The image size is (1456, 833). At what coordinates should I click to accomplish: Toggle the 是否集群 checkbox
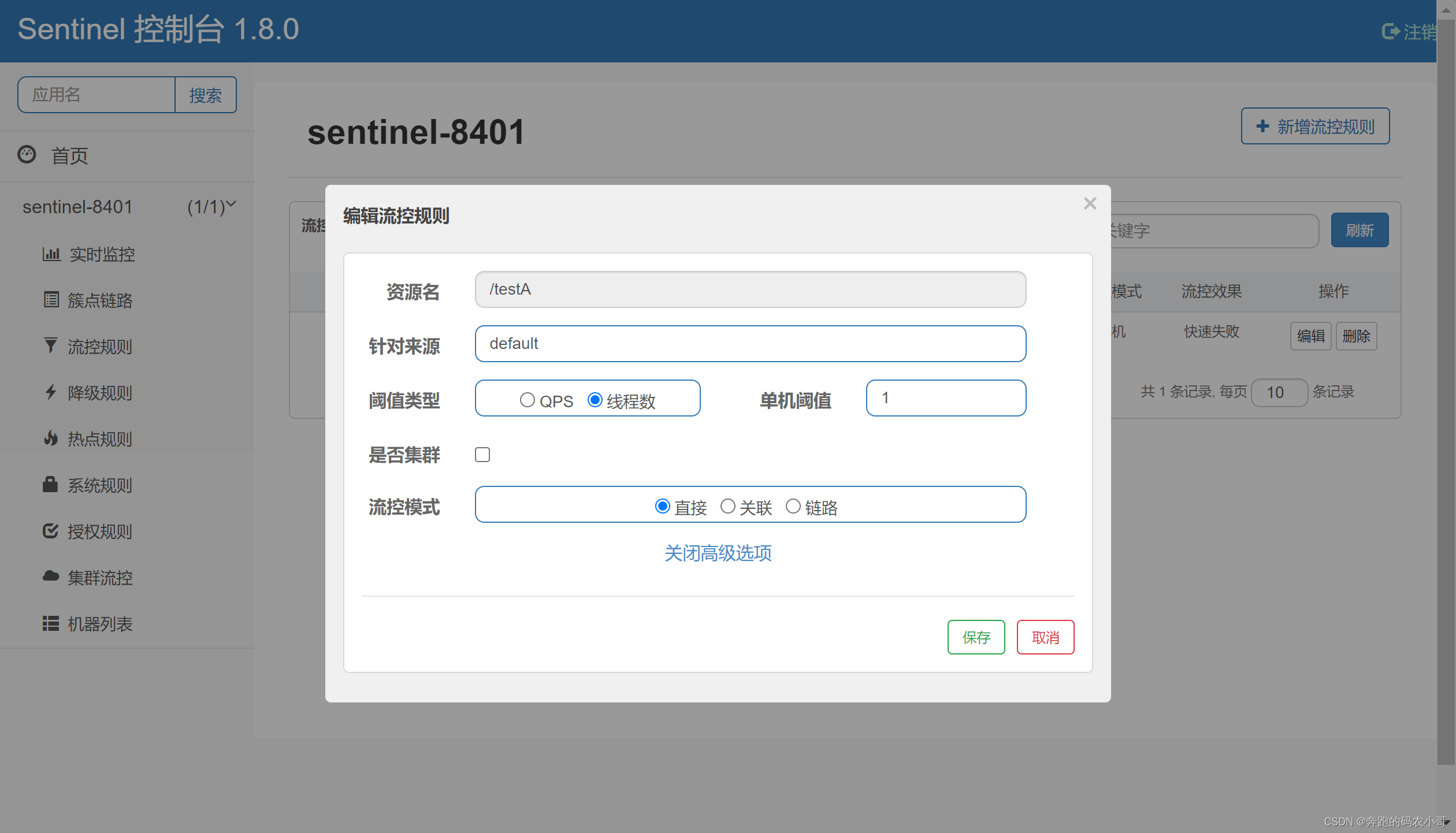pyautogui.click(x=482, y=455)
